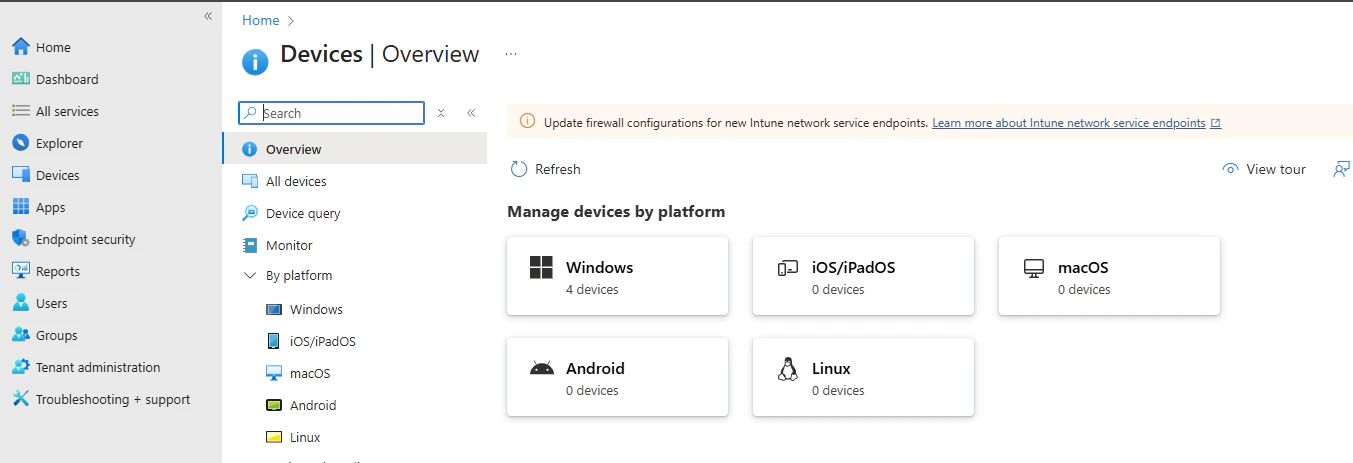Screen dimensions: 1353x463
Task: Click the Devices icon in left sidebar
Action: click(x=20, y=175)
